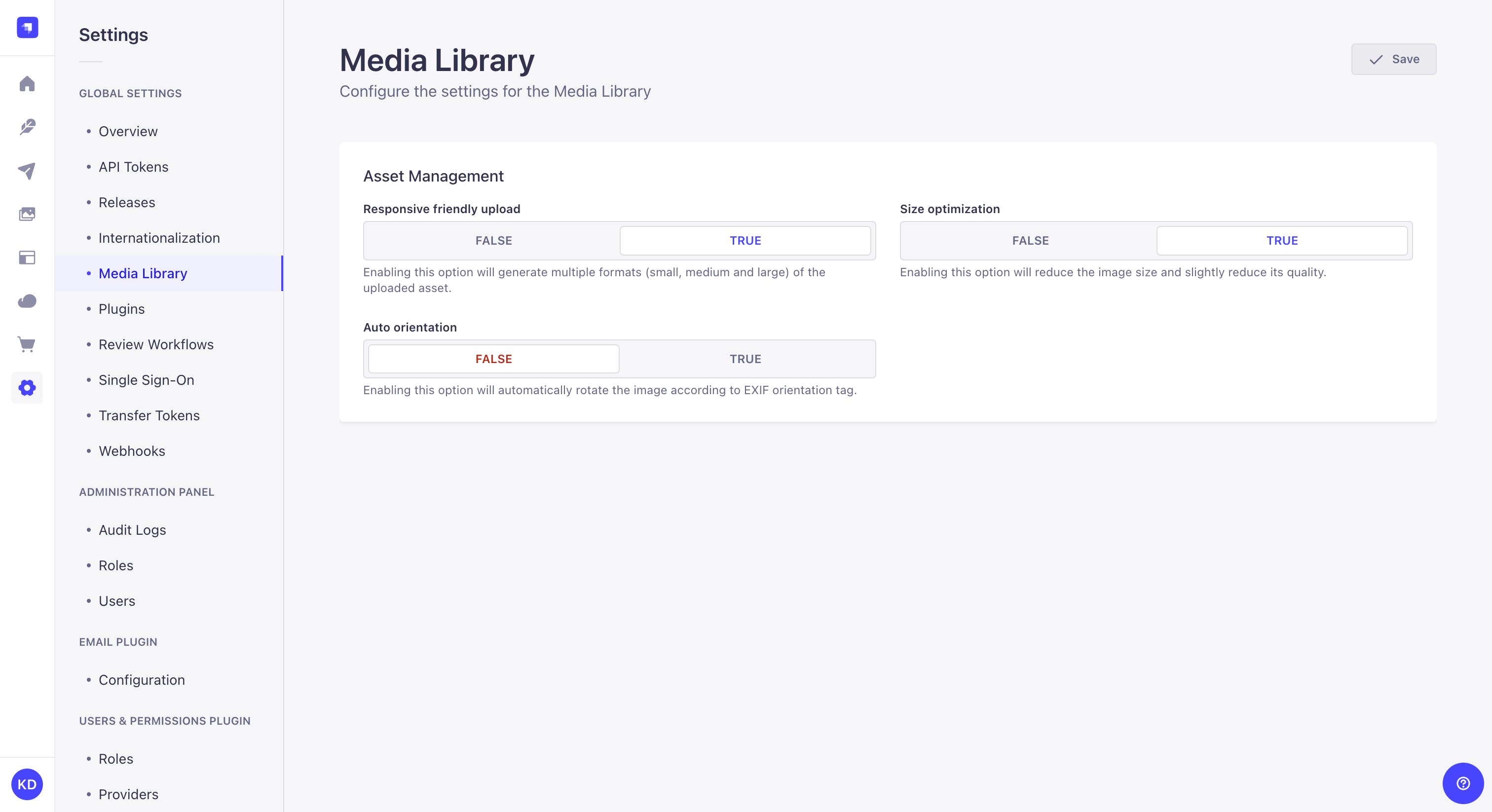
Task: Select Single Sign-On settings item
Action: pos(146,379)
